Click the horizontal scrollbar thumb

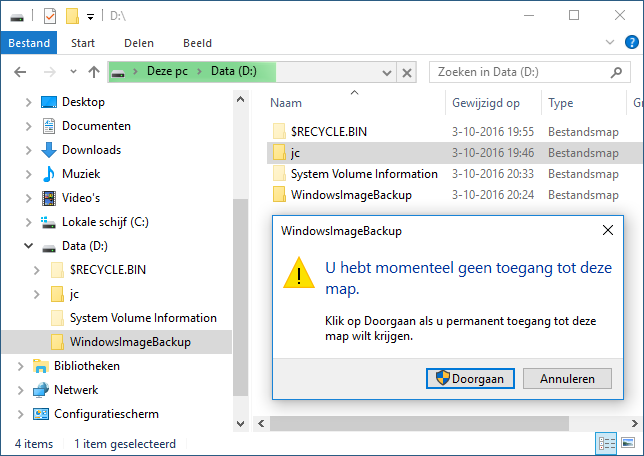point(419,423)
